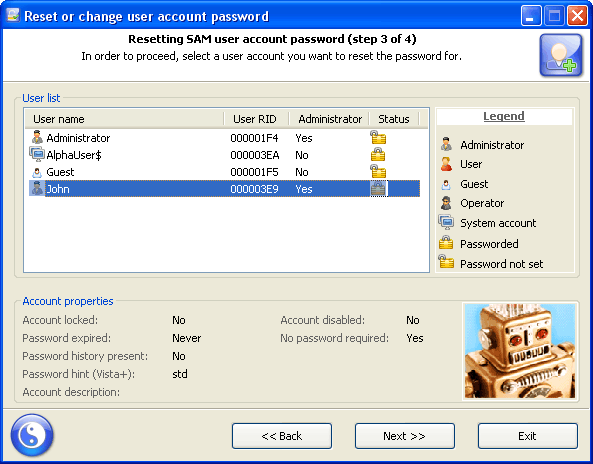Select the Guest user name
The image size is (593, 464).
click(60, 172)
